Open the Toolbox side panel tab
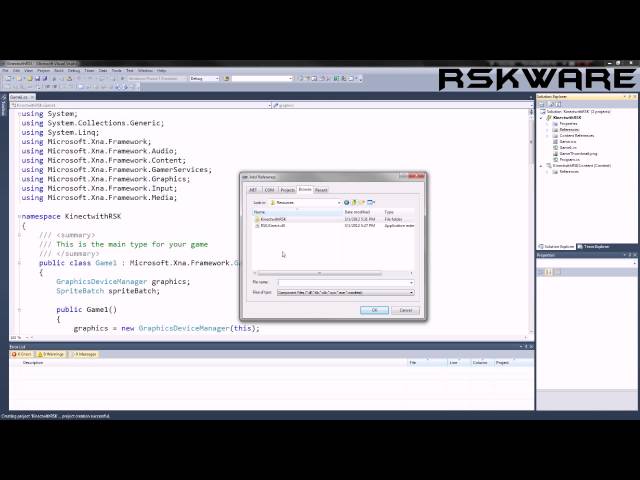The height and width of the screenshot is (480, 640). (x=4, y=105)
